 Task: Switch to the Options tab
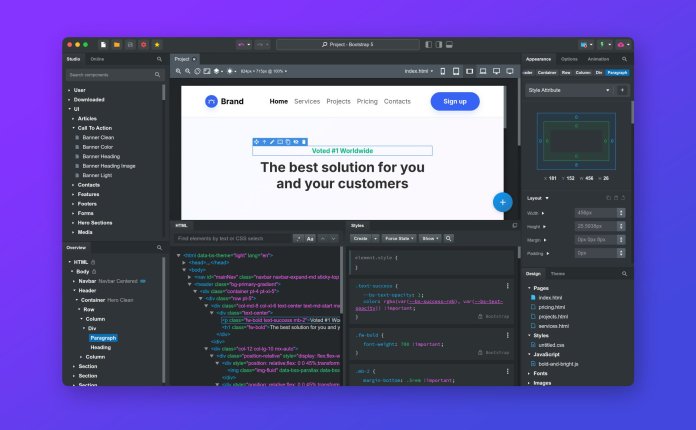[569, 59]
